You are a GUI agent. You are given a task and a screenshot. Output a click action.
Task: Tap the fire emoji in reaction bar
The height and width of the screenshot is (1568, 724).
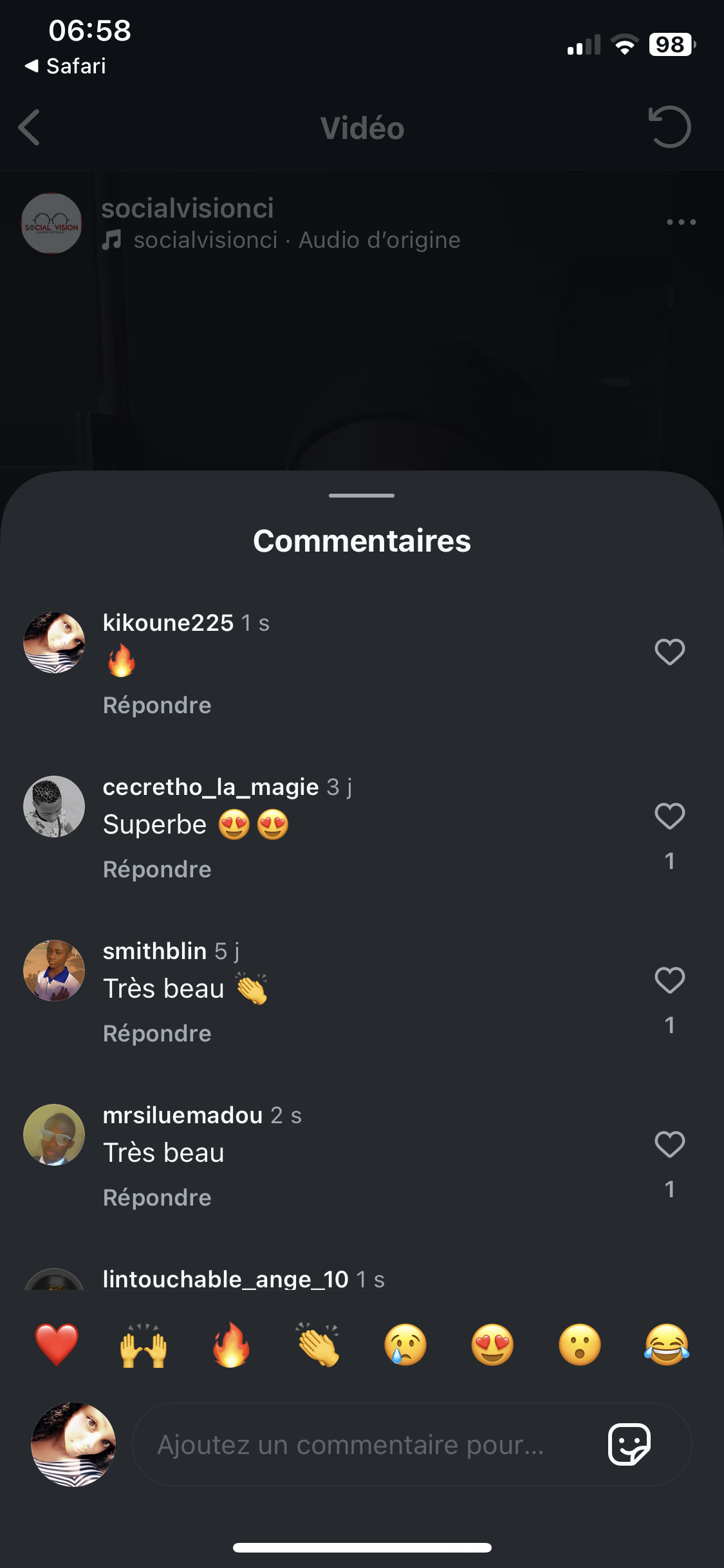(231, 1344)
